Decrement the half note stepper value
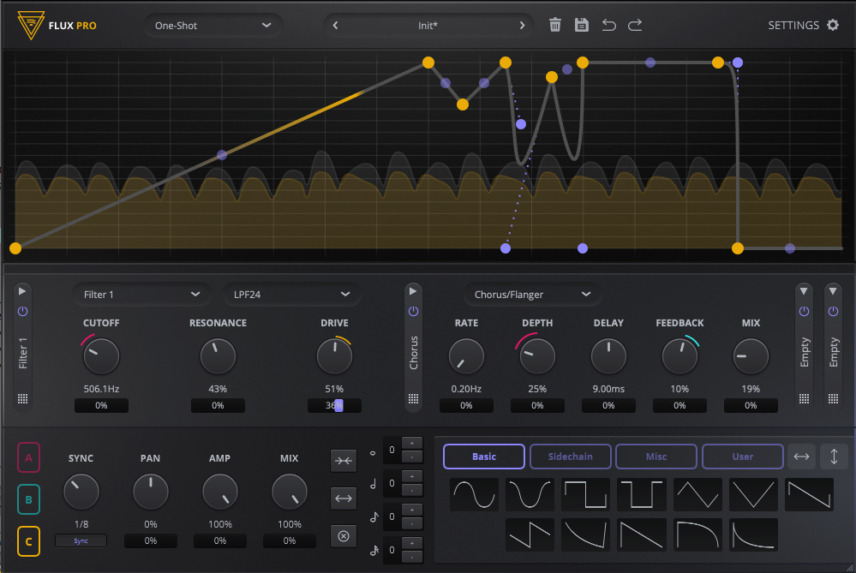The image size is (856, 573). 412,490
